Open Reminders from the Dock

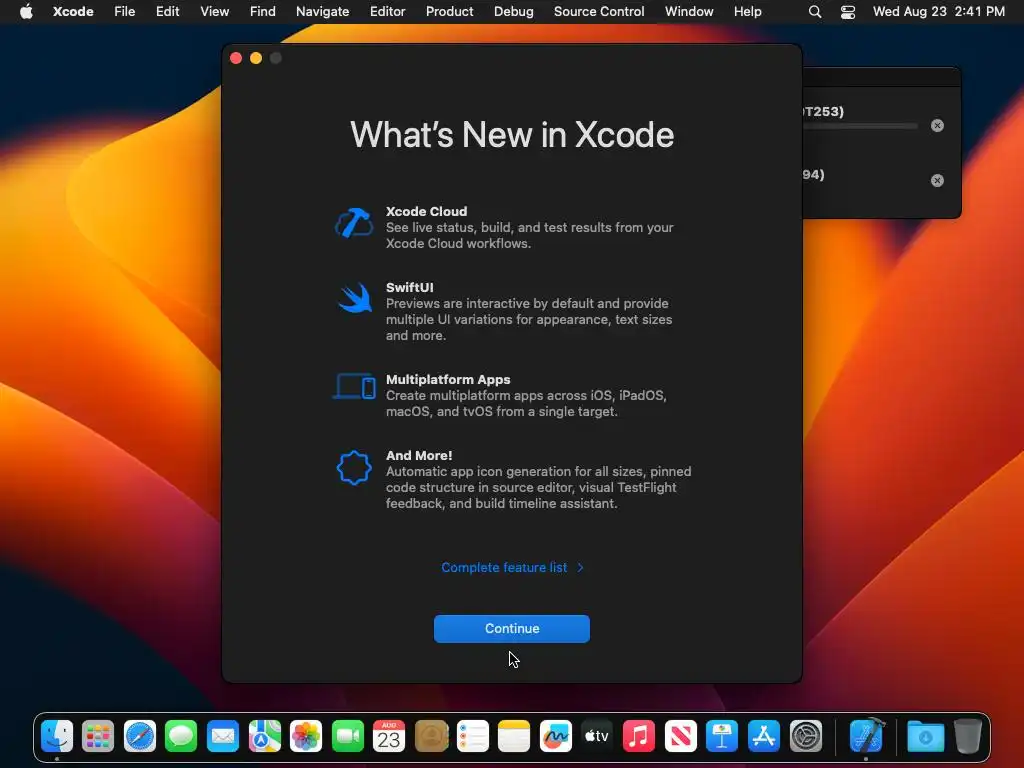472,737
